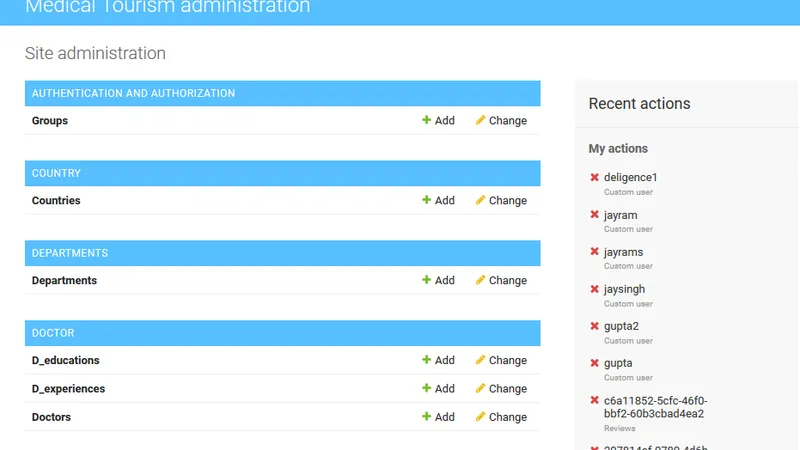This screenshot has height=450, width=800.
Task: Click Change link for D_experiences
Action: pos(501,389)
